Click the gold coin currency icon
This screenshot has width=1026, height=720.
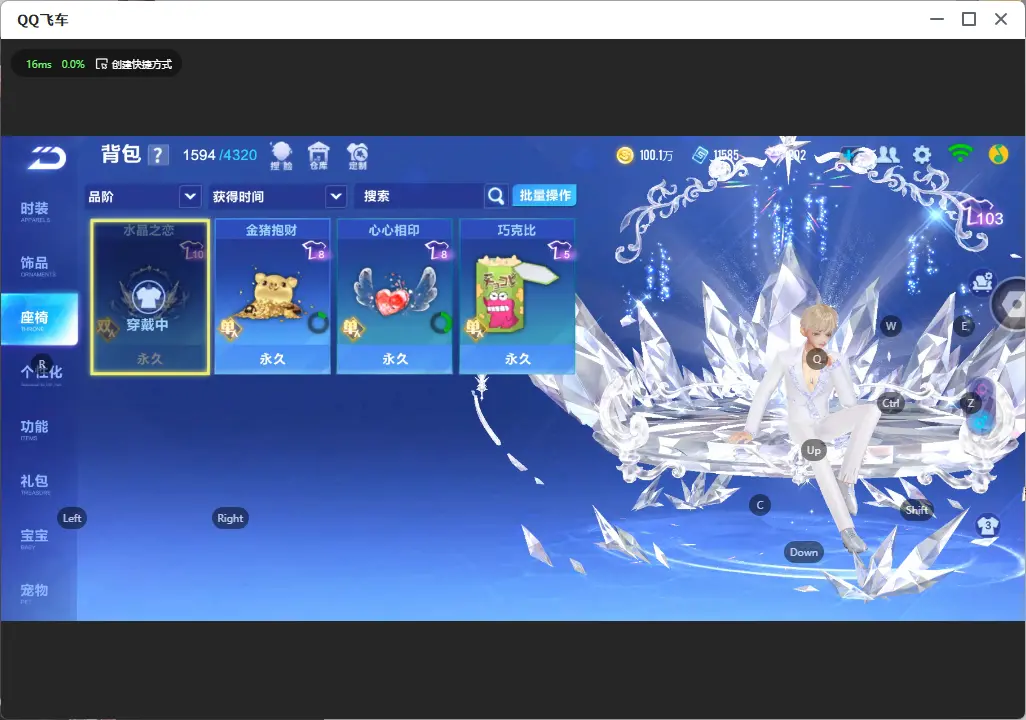point(625,155)
